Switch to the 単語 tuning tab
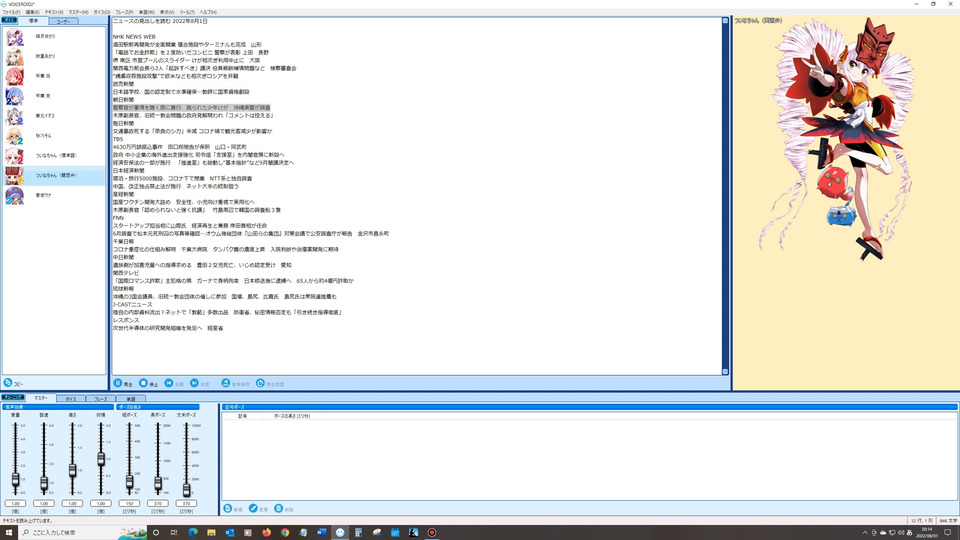The height and width of the screenshot is (540, 960). point(130,399)
